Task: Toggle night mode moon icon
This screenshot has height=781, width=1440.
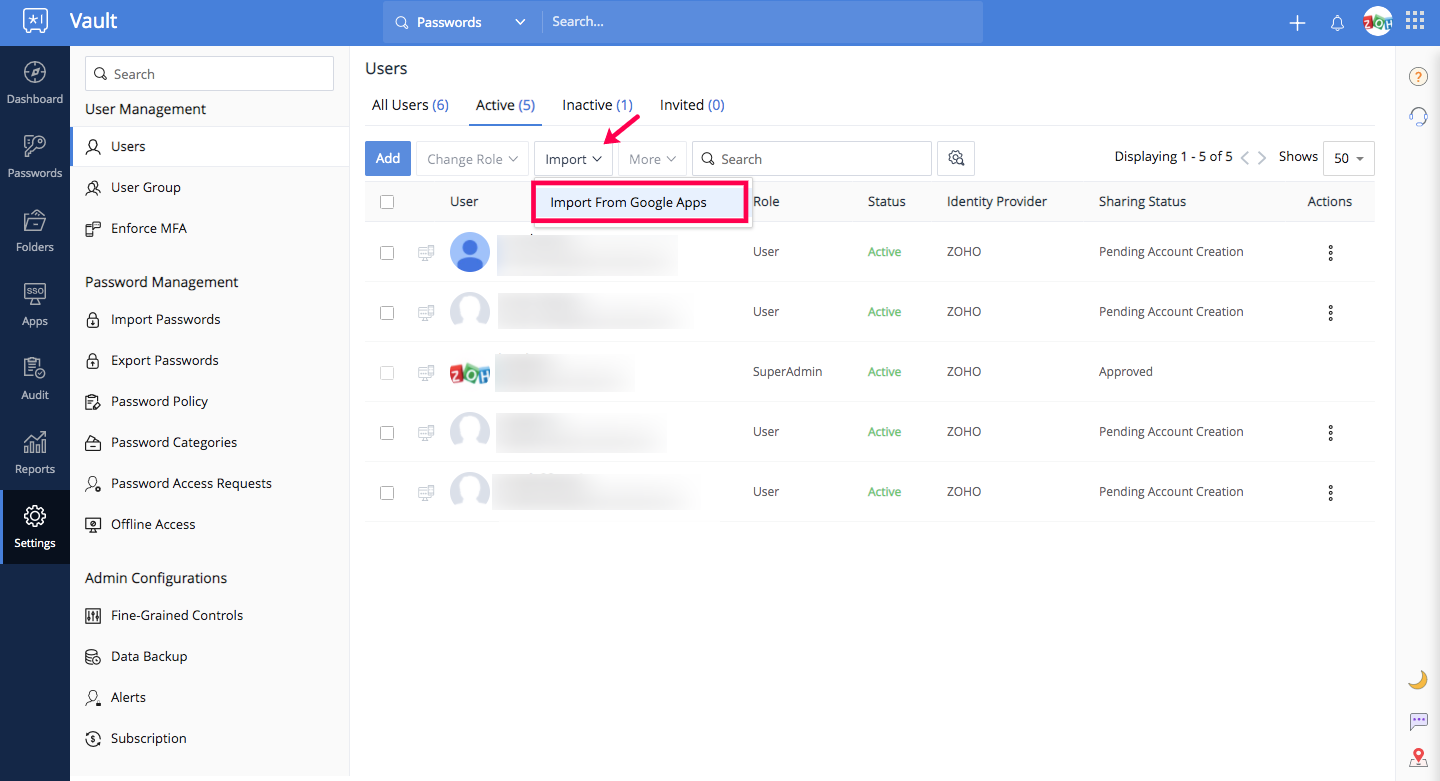Action: point(1417,680)
